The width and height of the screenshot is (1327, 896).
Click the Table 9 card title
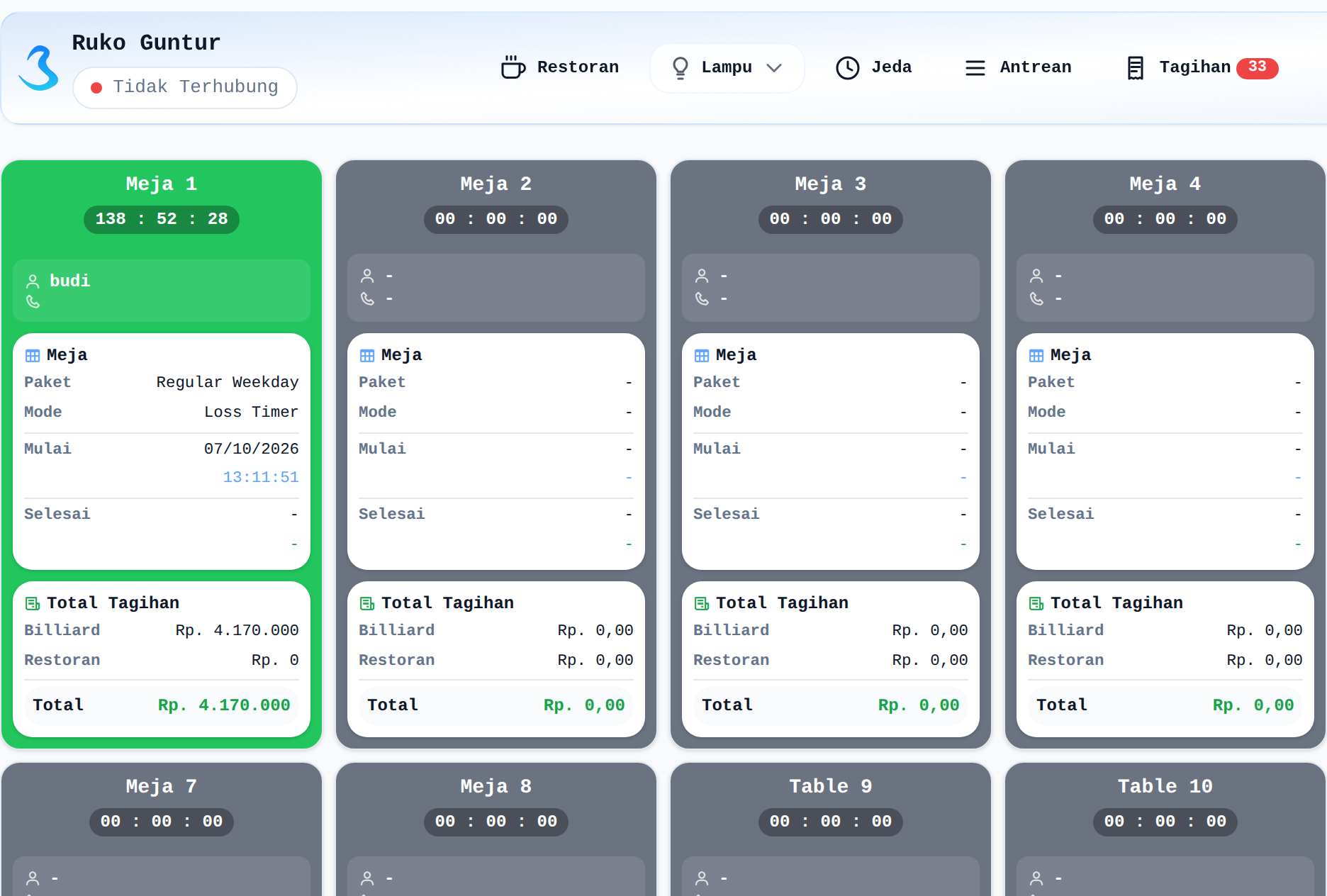(x=831, y=787)
